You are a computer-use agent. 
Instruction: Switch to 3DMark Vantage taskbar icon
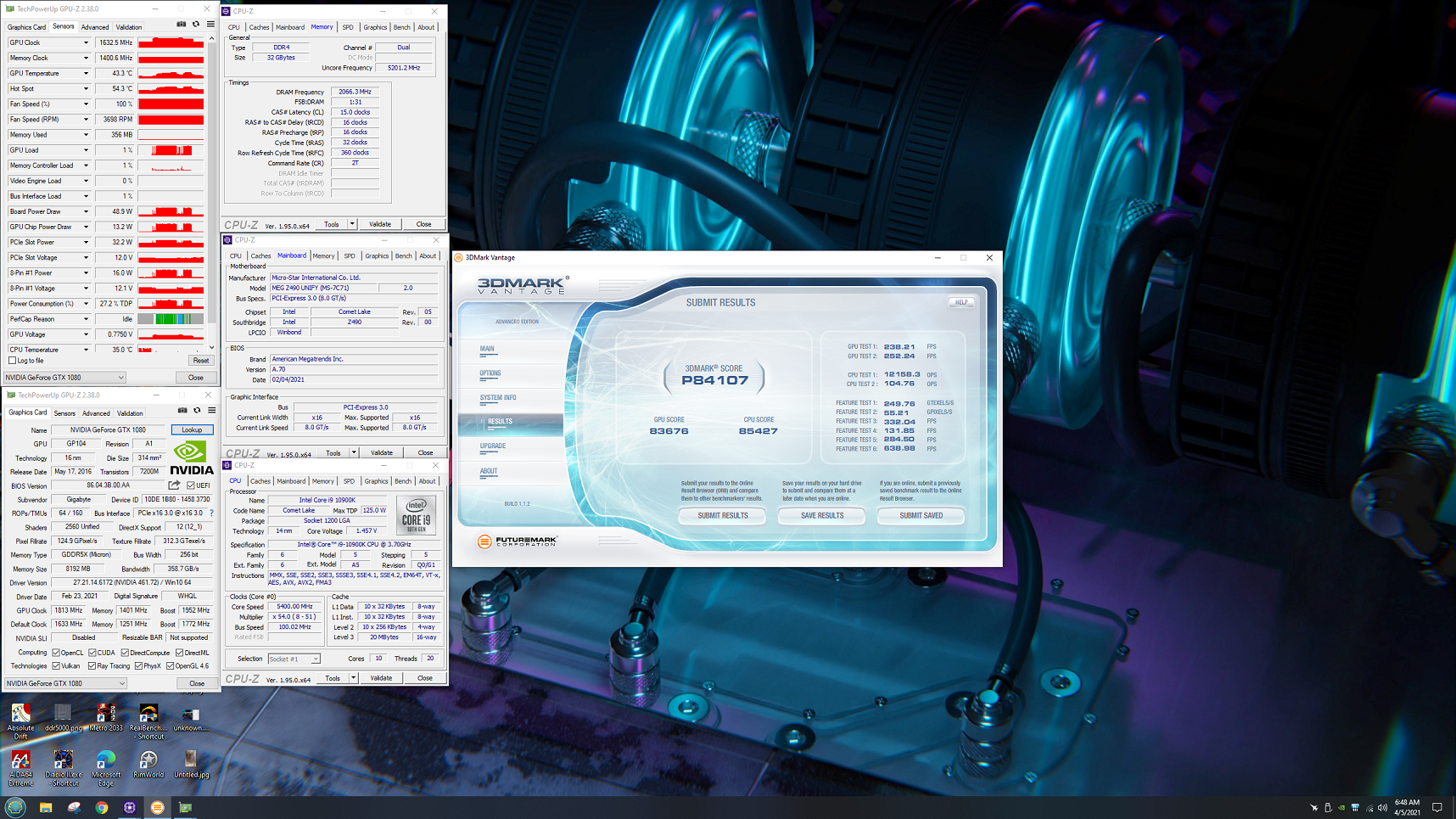[157, 807]
